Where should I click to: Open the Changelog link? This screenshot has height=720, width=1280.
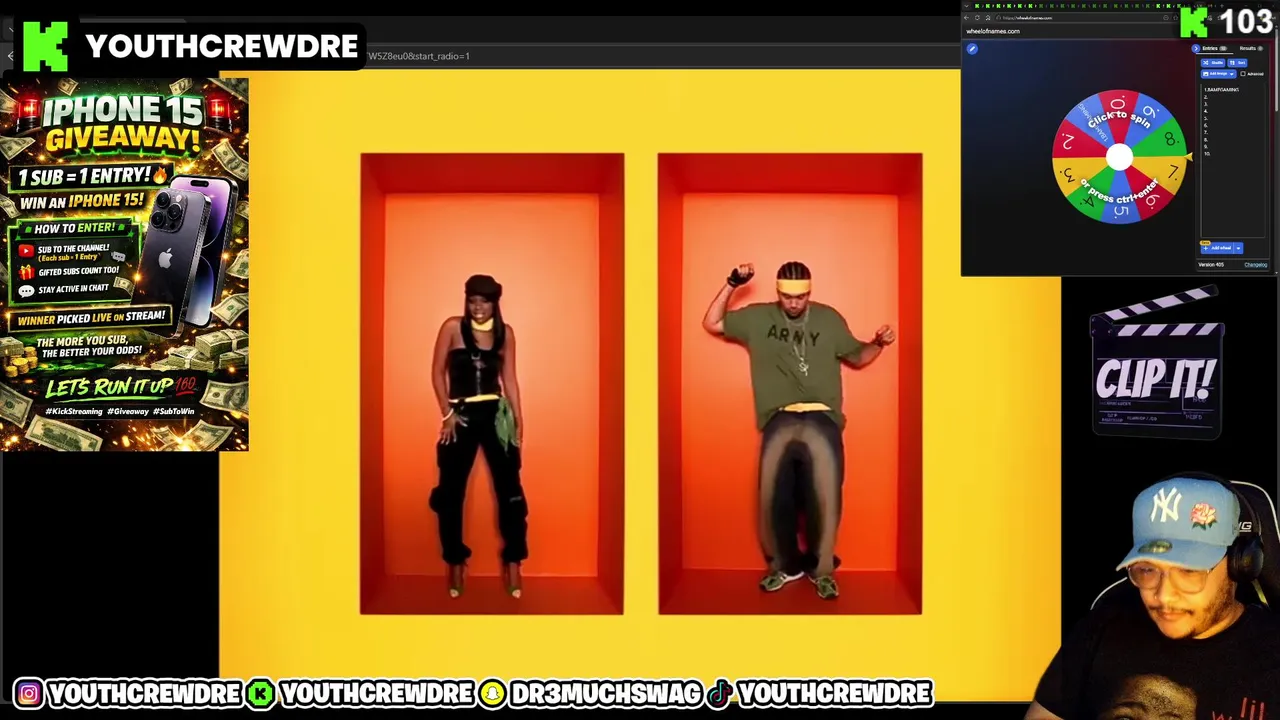1256,265
